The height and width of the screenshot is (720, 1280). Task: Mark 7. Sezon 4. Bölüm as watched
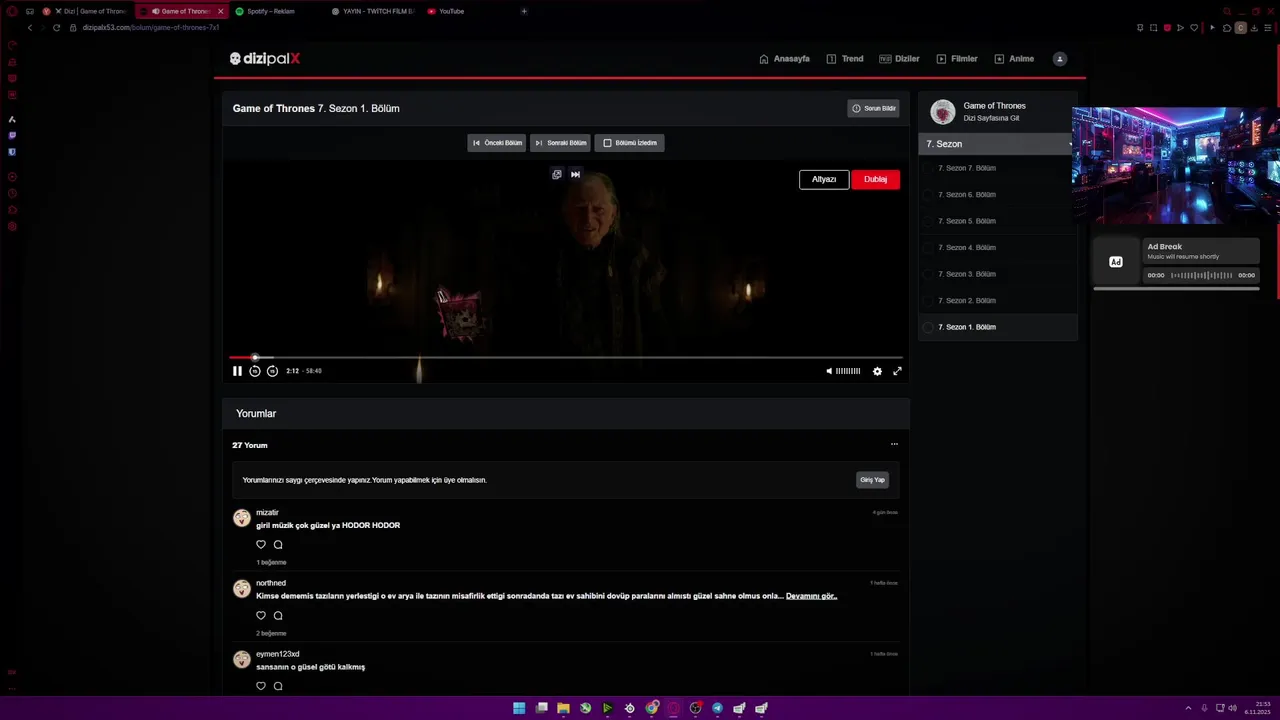(928, 248)
